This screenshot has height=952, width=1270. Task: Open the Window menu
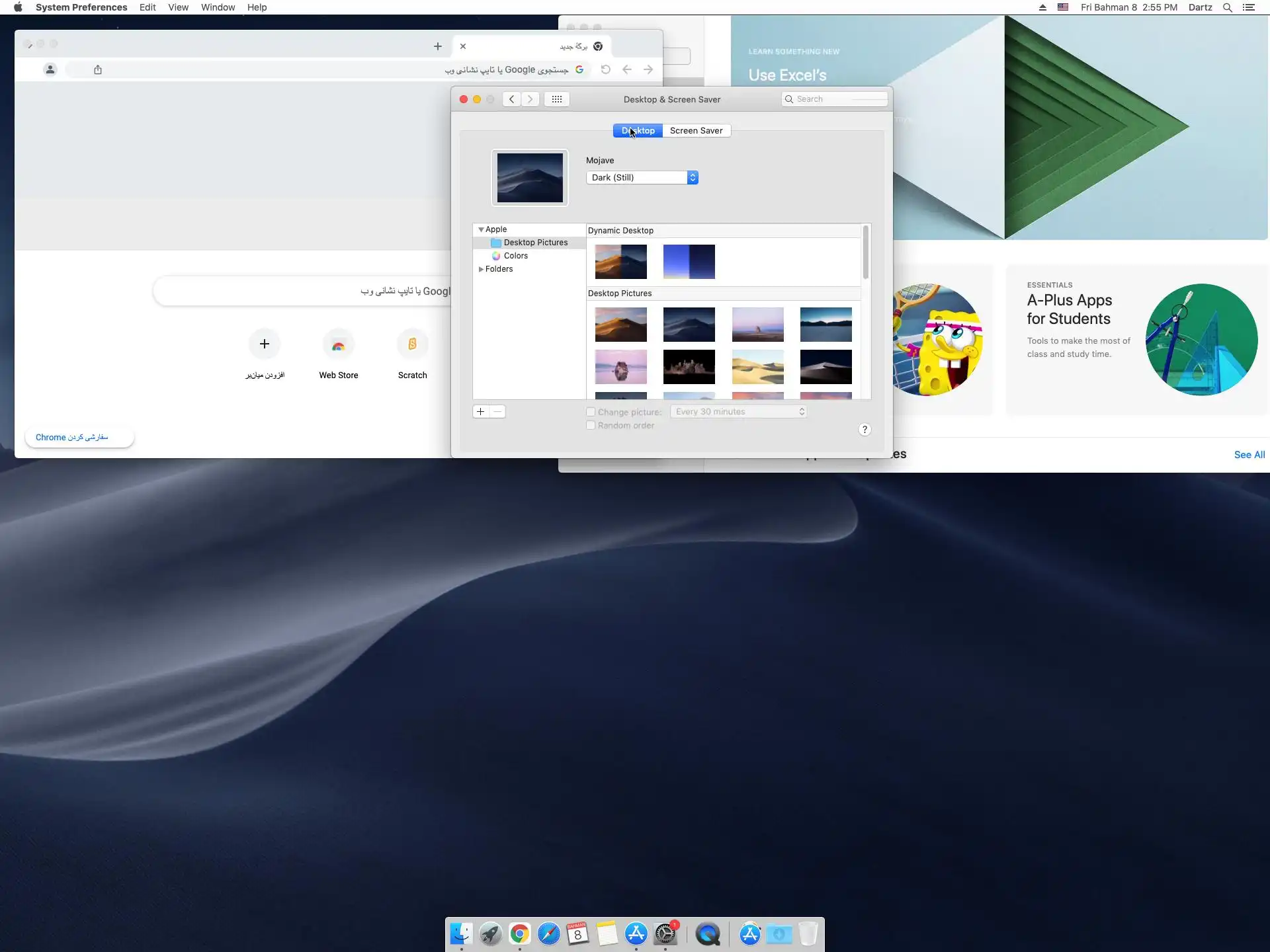pos(218,7)
